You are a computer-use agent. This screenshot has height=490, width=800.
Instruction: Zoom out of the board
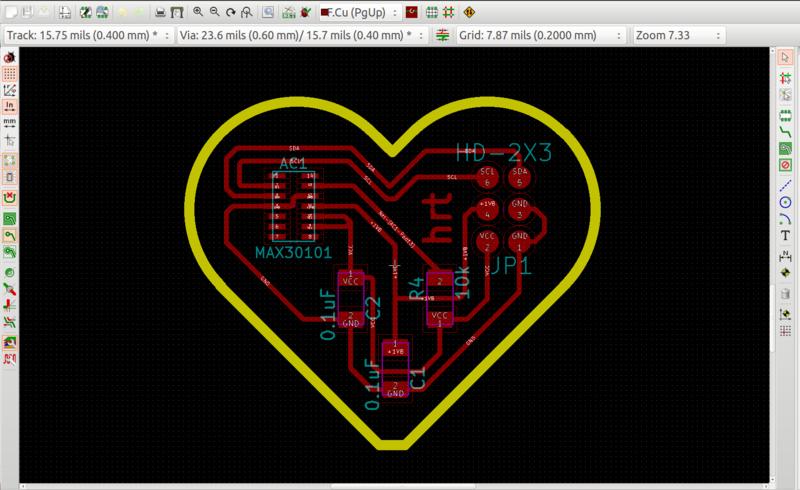214,12
